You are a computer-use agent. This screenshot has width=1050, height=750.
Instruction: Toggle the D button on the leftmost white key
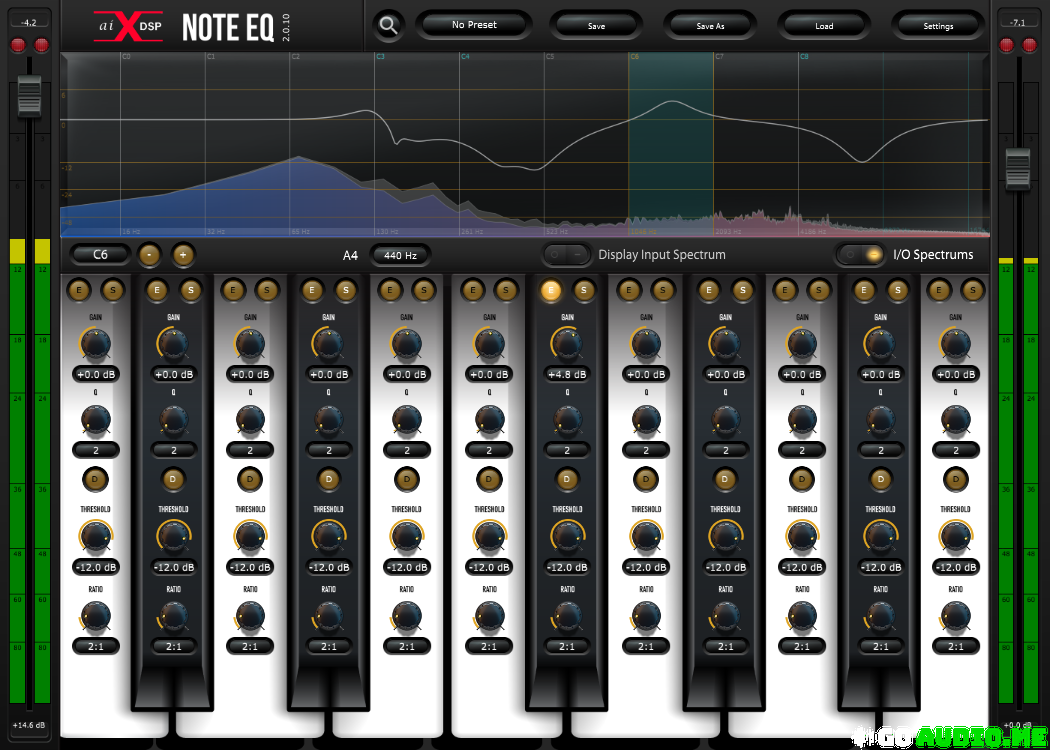(95, 479)
